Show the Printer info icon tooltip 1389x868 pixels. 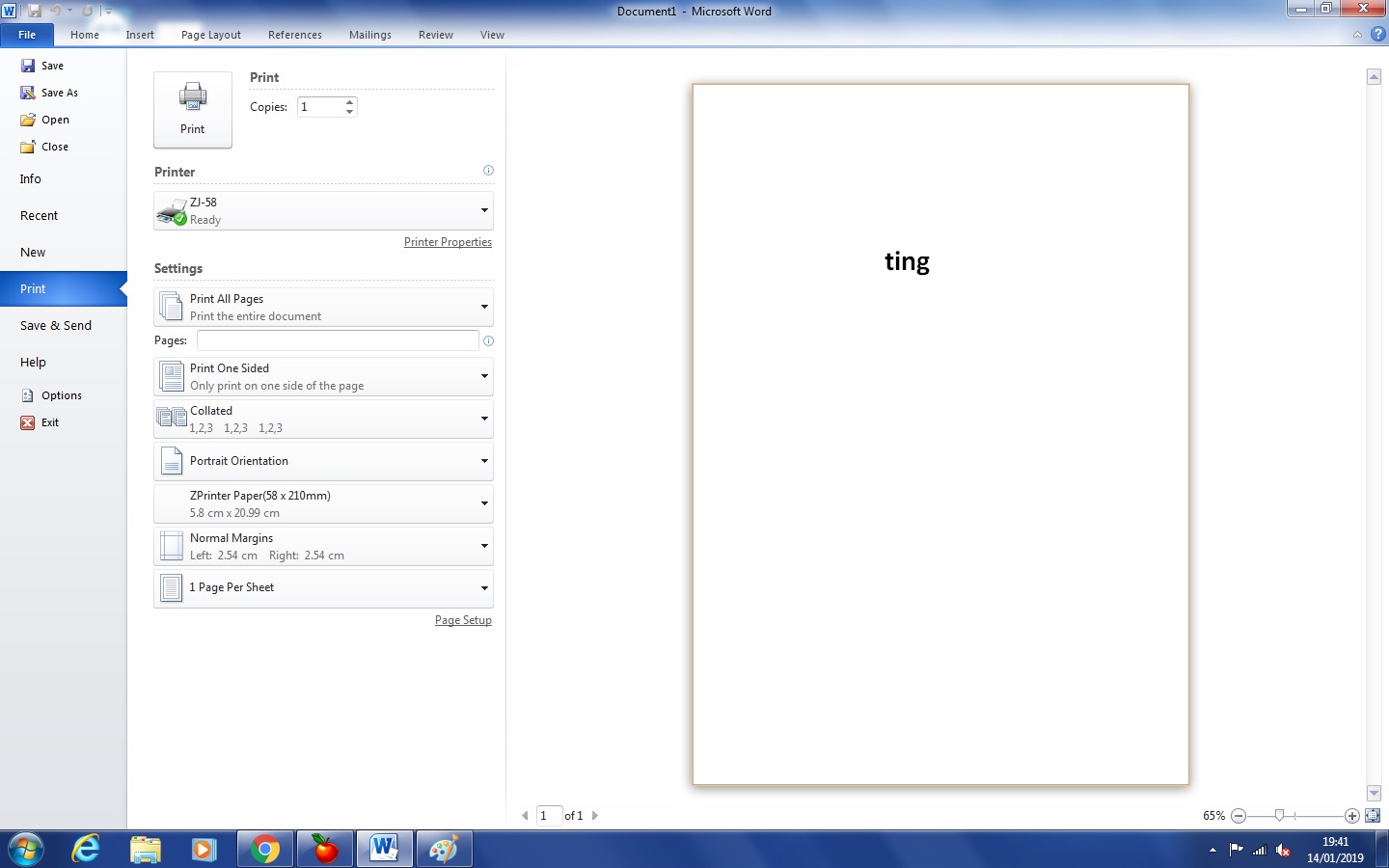(488, 171)
